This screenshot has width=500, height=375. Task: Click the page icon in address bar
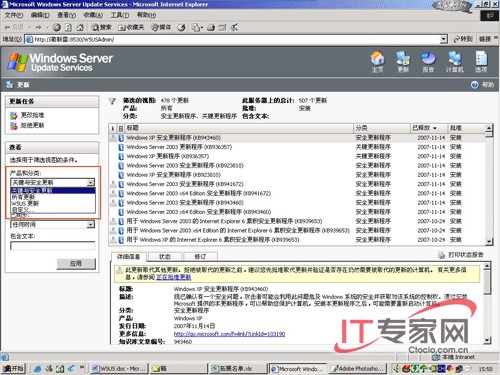(29, 39)
